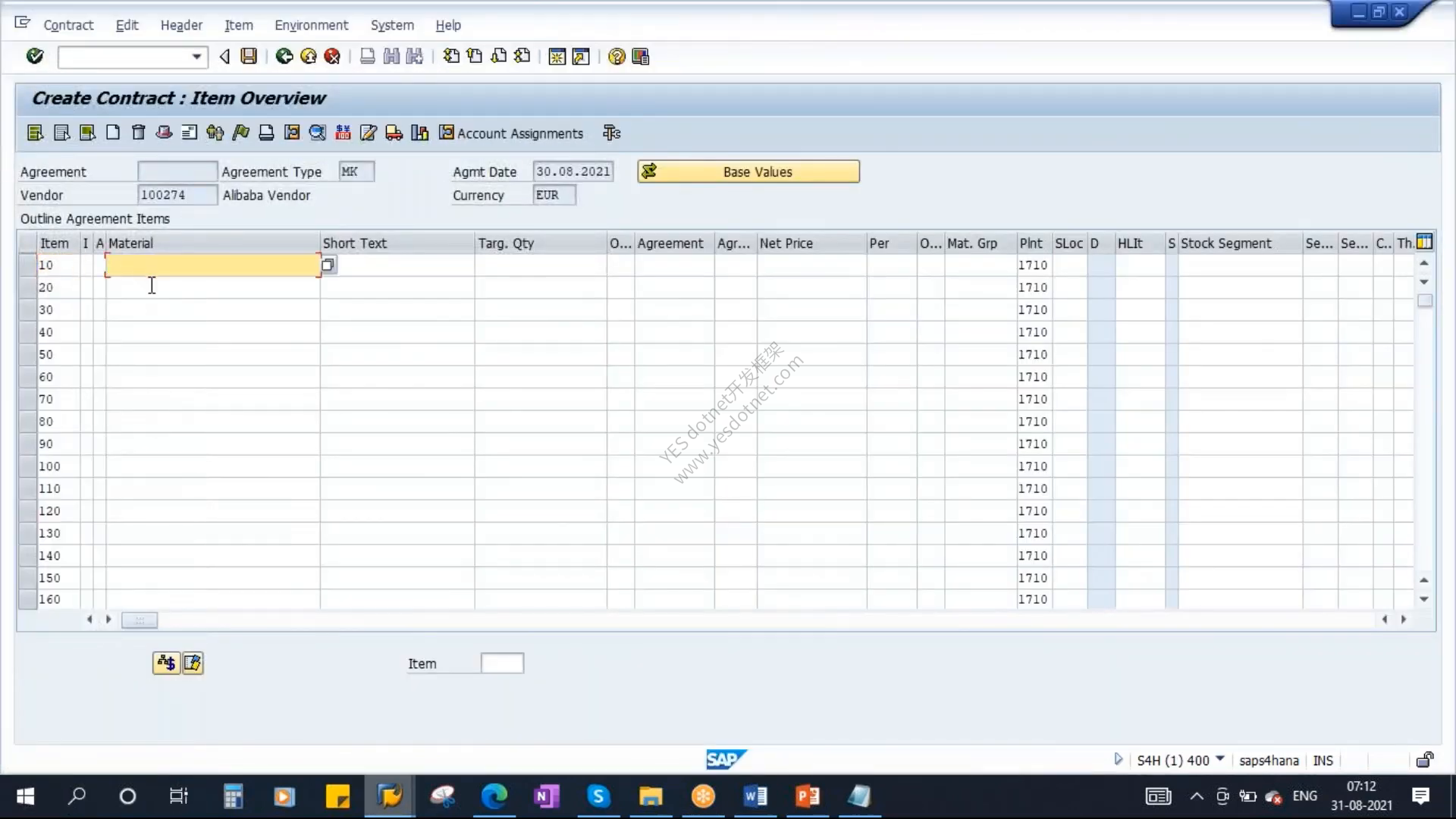Open the S4H system info dropdown arrow
Viewport: 1456px width, 819px height.
pos(1220,759)
